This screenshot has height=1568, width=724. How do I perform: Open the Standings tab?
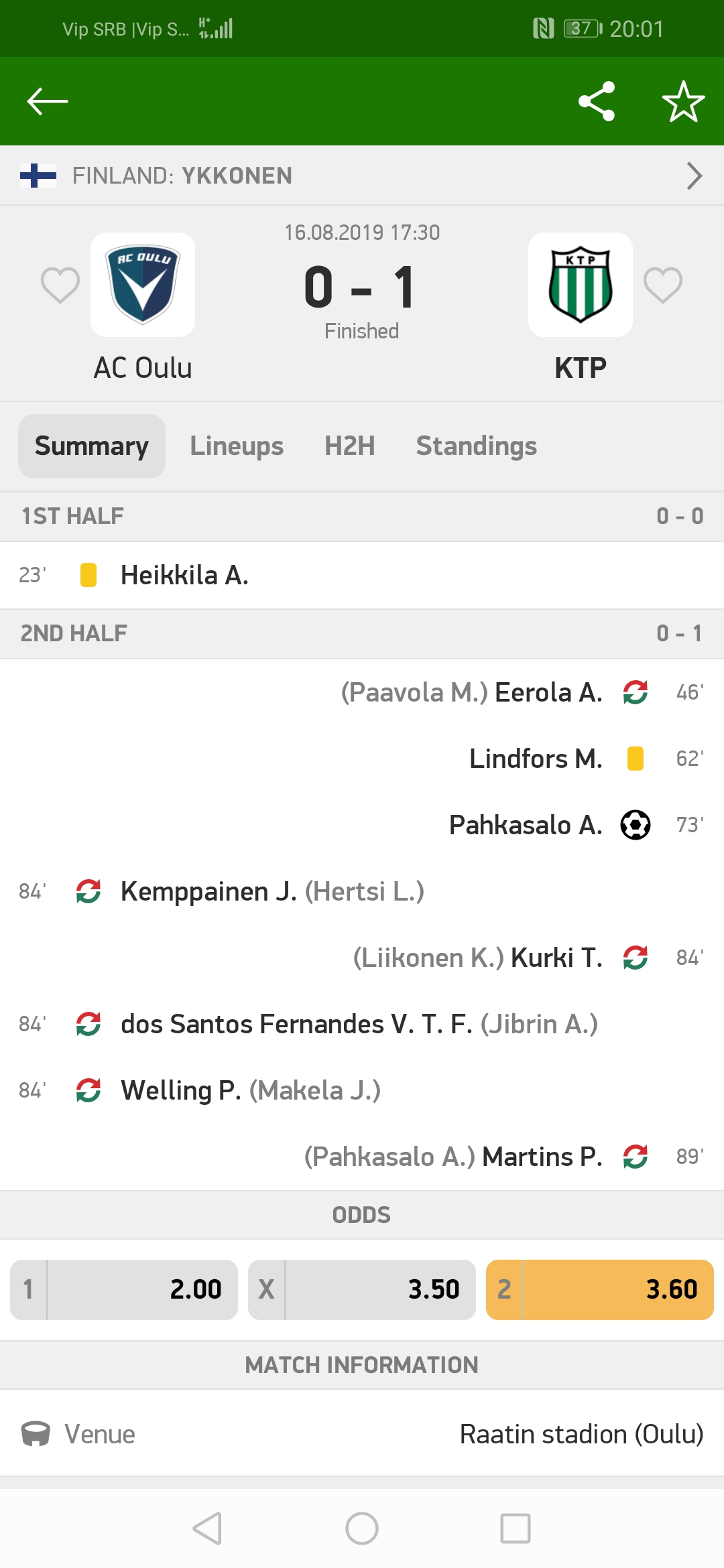(x=477, y=446)
